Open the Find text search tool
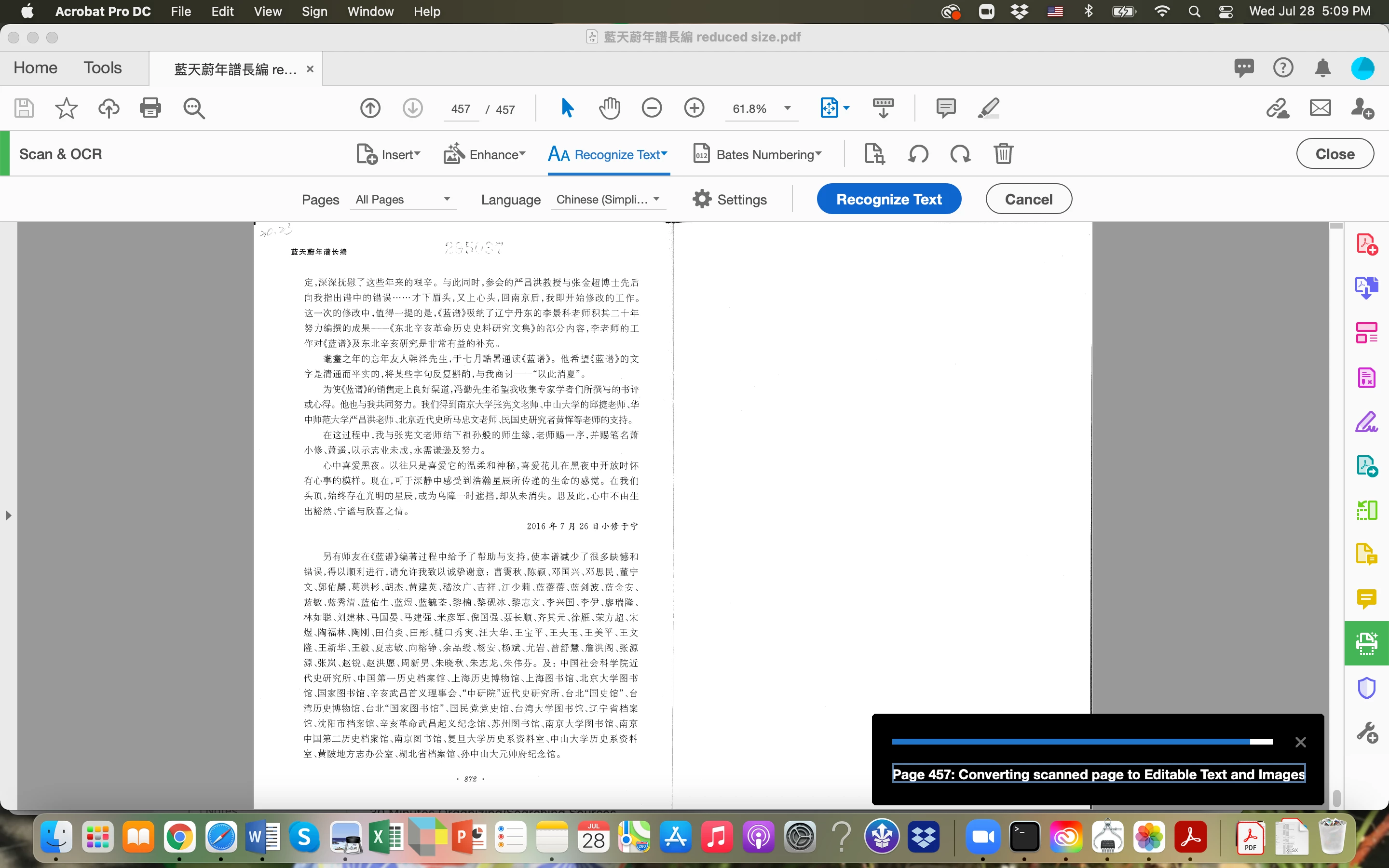This screenshot has width=1389, height=868. click(194, 108)
